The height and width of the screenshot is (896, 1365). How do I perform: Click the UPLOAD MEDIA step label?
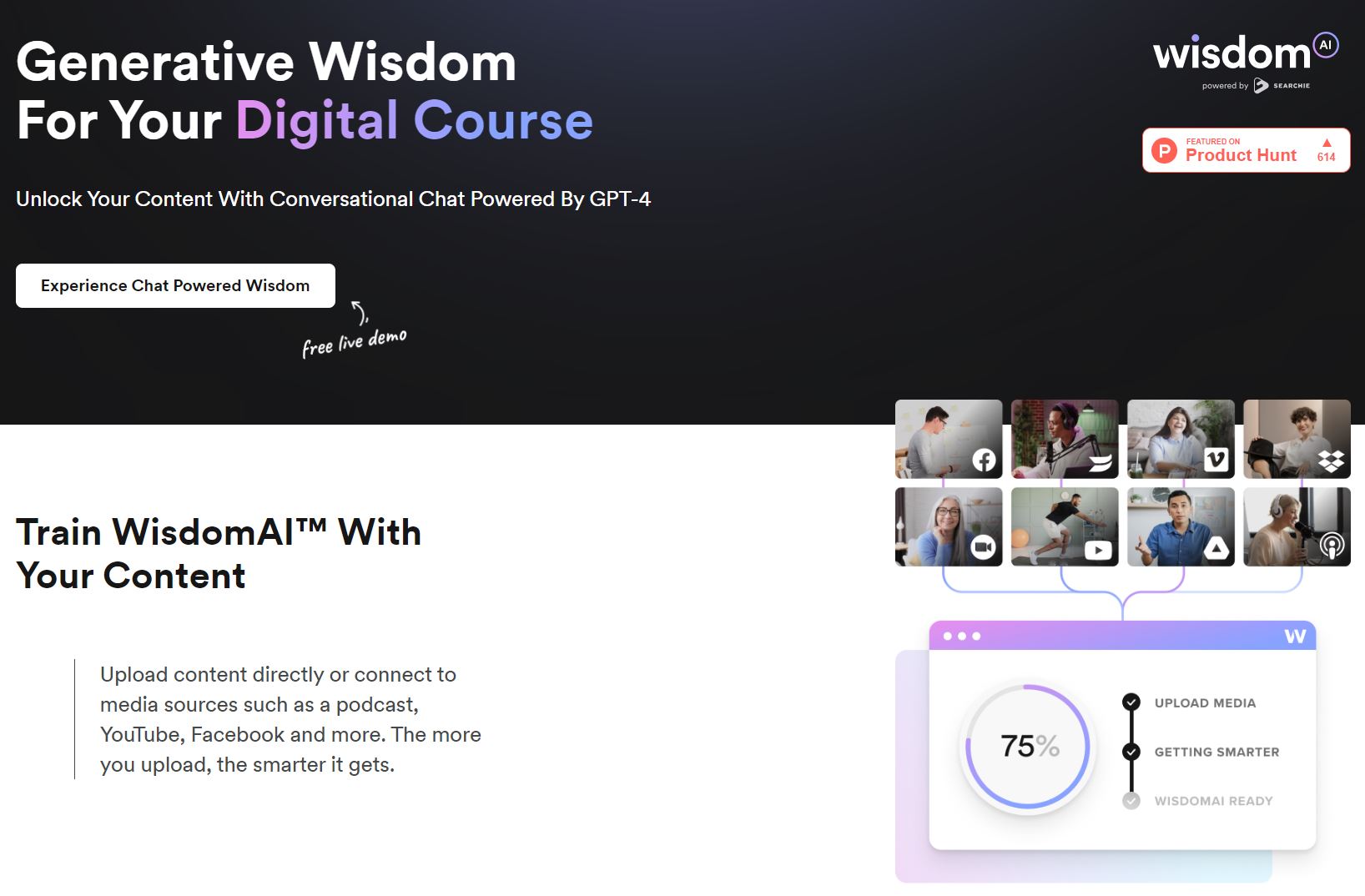click(1205, 702)
